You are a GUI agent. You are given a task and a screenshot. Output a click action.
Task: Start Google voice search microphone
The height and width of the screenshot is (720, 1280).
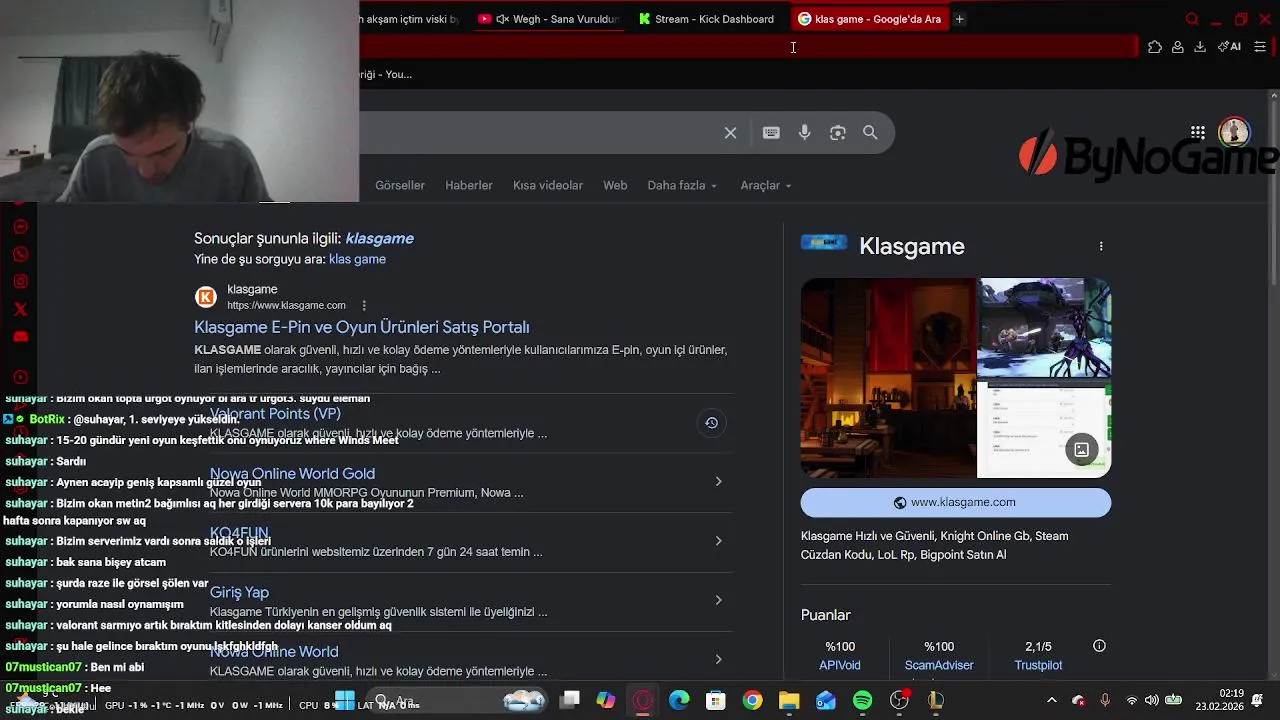pyautogui.click(x=804, y=133)
